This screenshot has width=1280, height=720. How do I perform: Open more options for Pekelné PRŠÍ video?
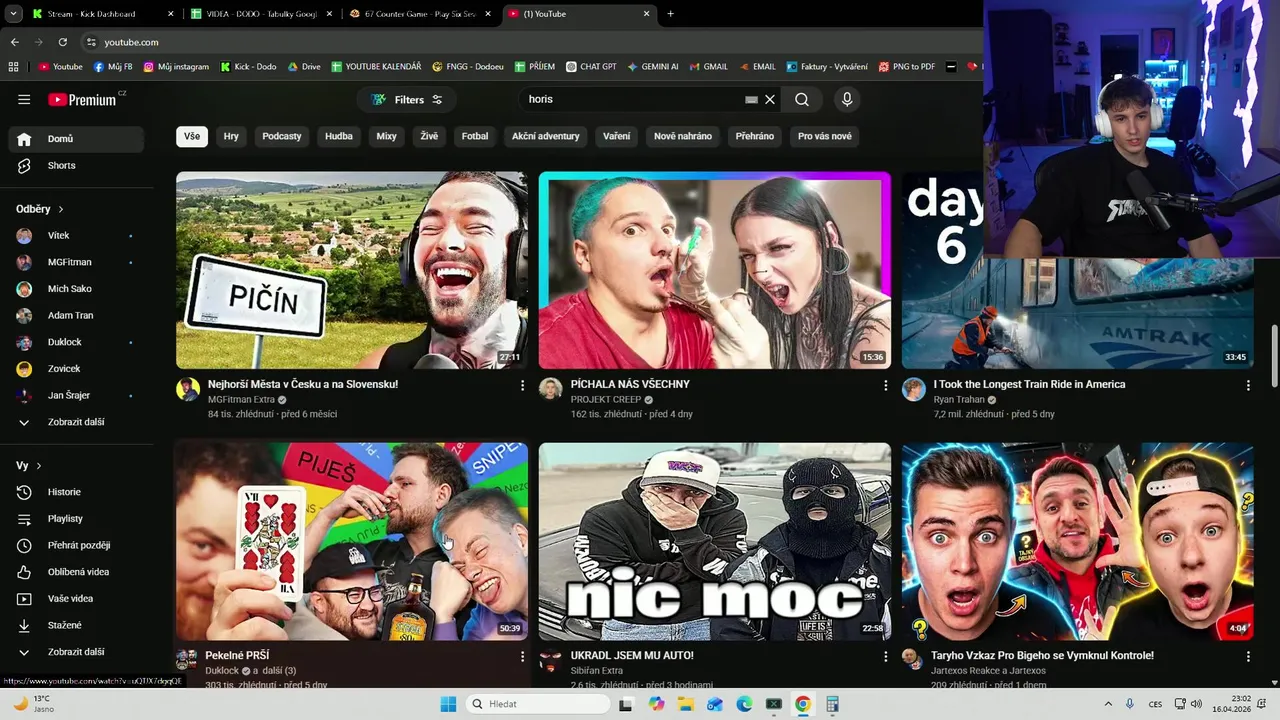[522, 656]
